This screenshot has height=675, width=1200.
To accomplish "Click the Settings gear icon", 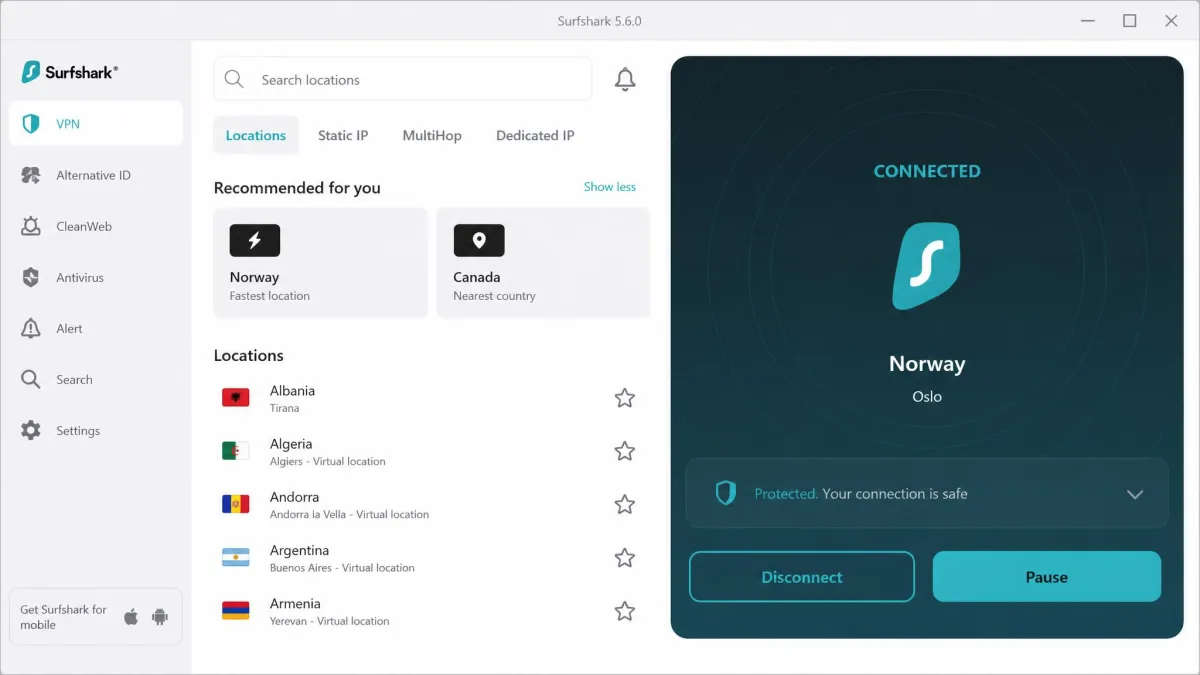I will pos(31,430).
